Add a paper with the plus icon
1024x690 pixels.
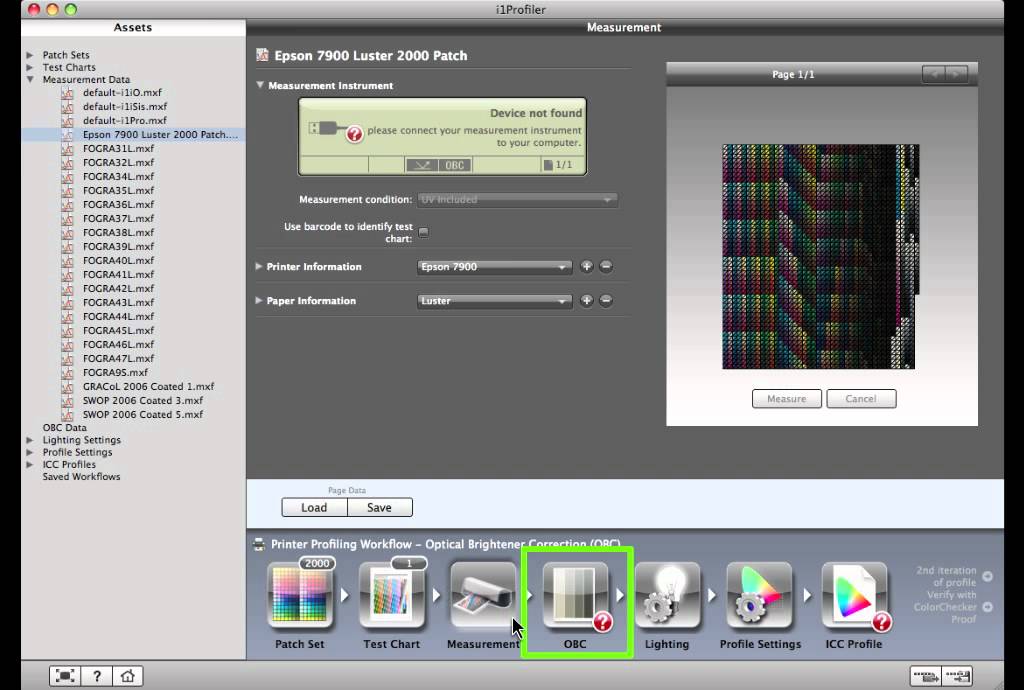click(x=586, y=300)
